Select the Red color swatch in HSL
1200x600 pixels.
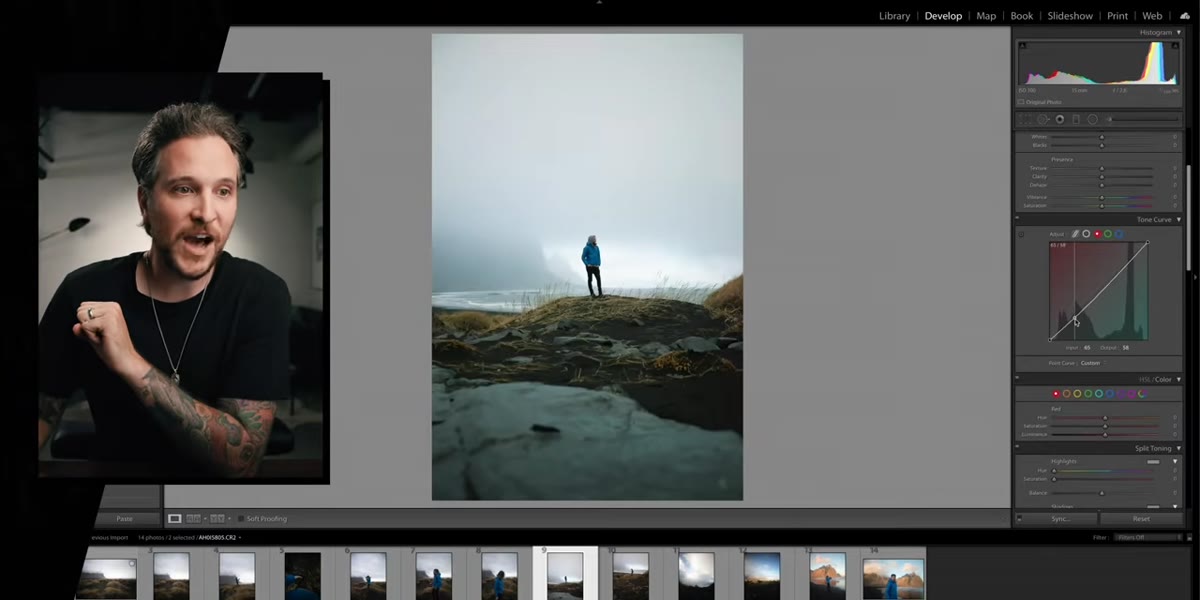click(1055, 394)
